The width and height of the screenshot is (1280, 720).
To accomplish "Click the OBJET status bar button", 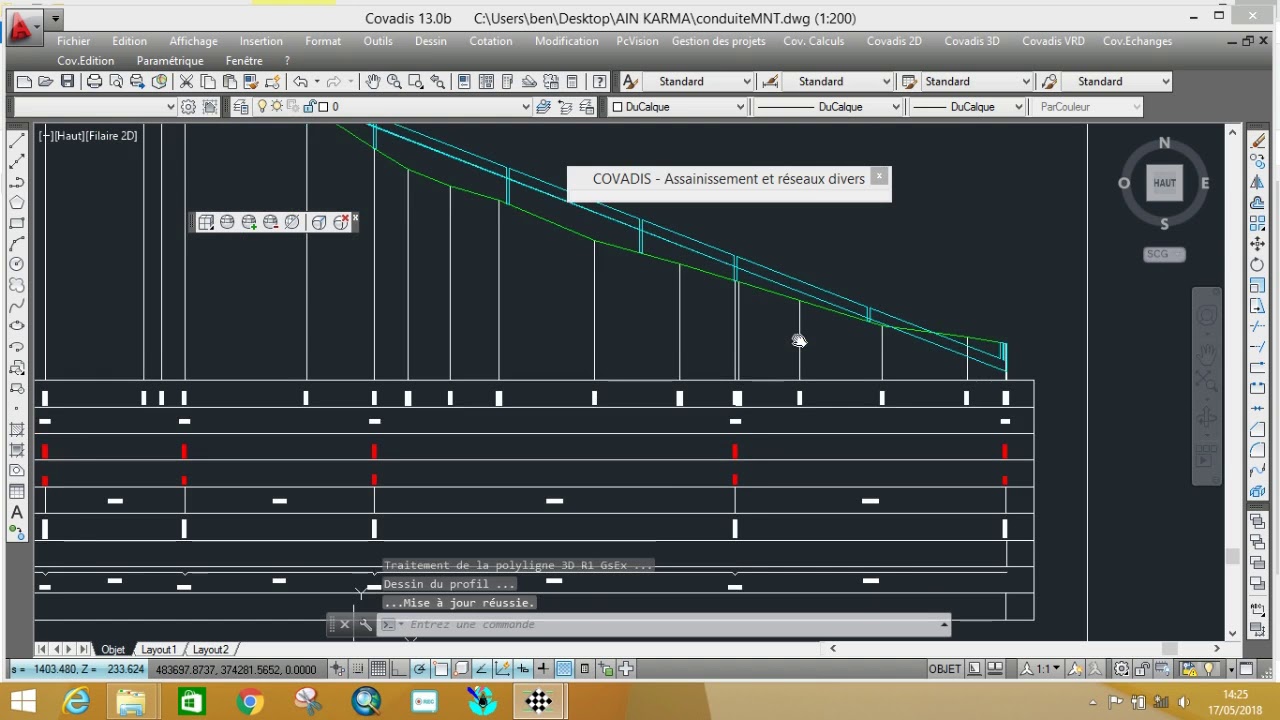I will point(945,669).
